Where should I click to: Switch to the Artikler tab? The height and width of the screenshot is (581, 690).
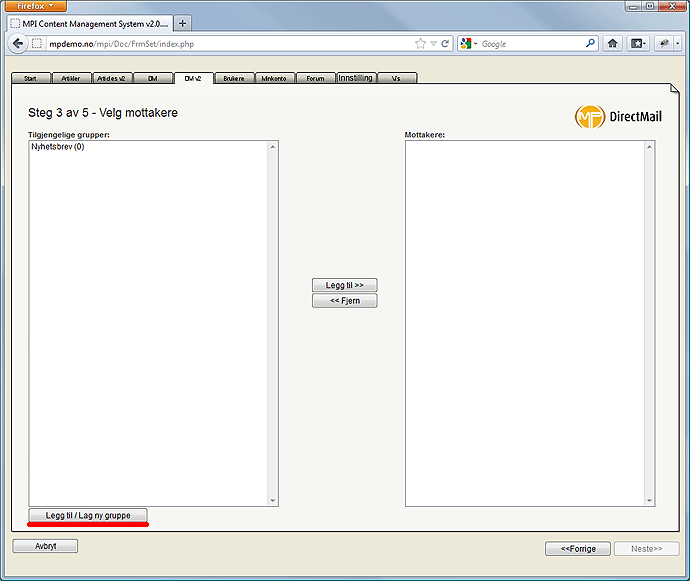click(x=71, y=78)
